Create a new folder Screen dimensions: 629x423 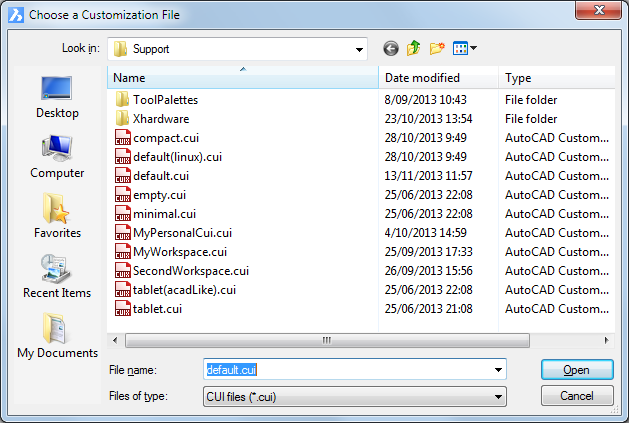[x=437, y=48]
